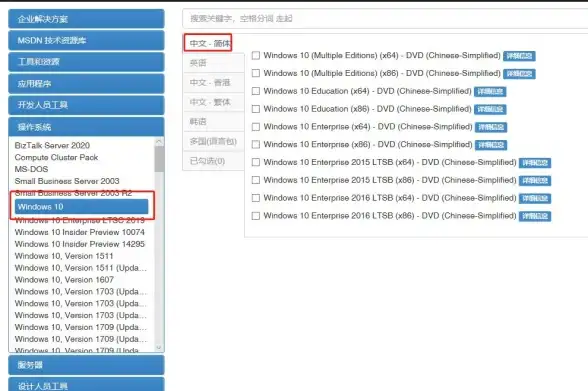Check Windows 10 Multiple Editions x64 DVD

(x=256, y=55)
